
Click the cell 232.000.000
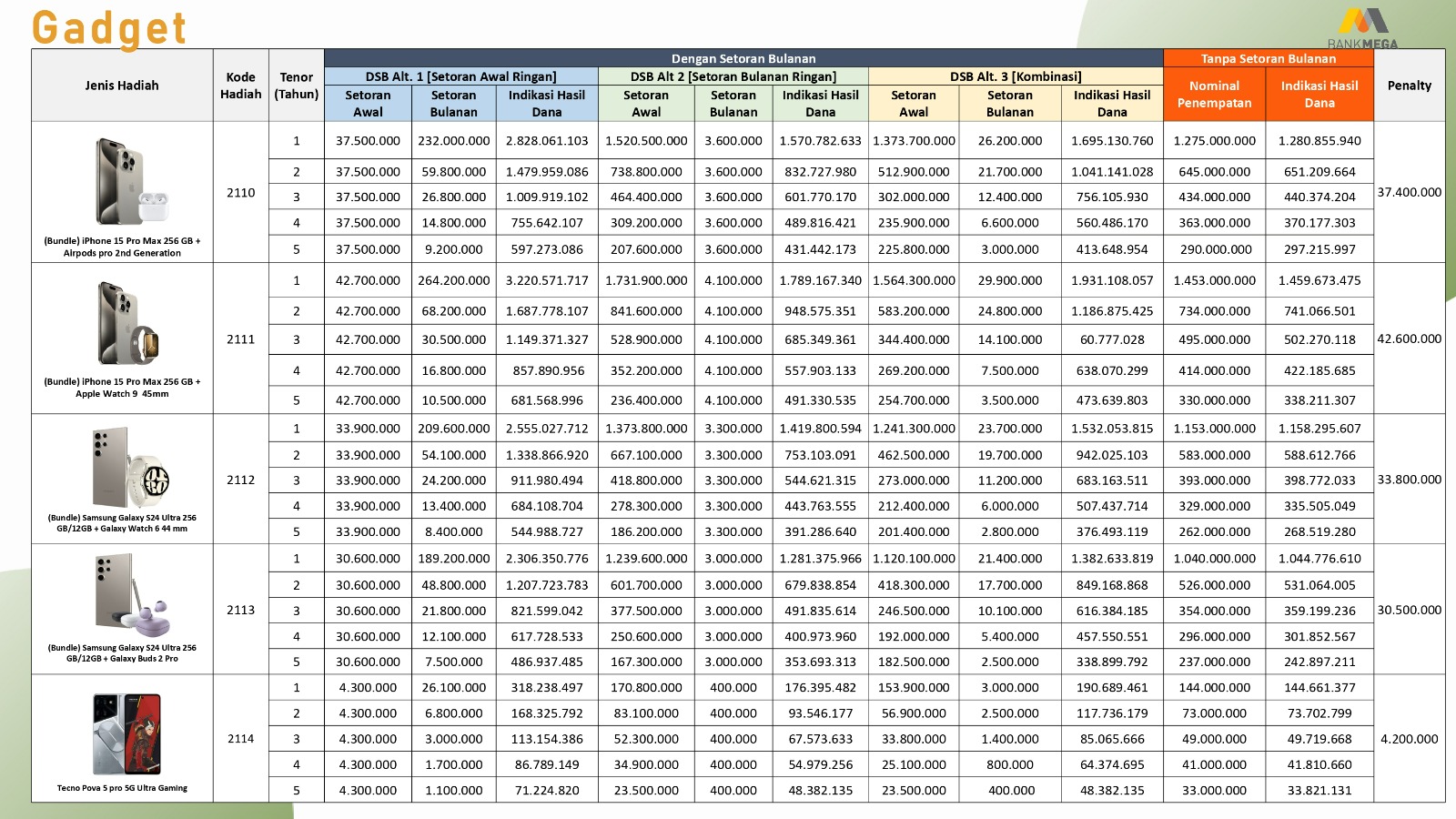(453, 141)
